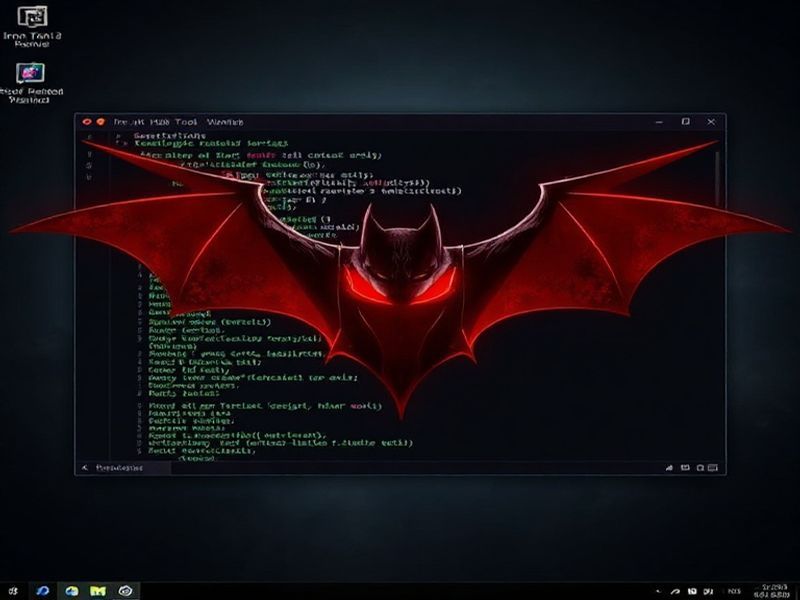Maximize the code tool window
The height and width of the screenshot is (600, 800).
(686, 121)
